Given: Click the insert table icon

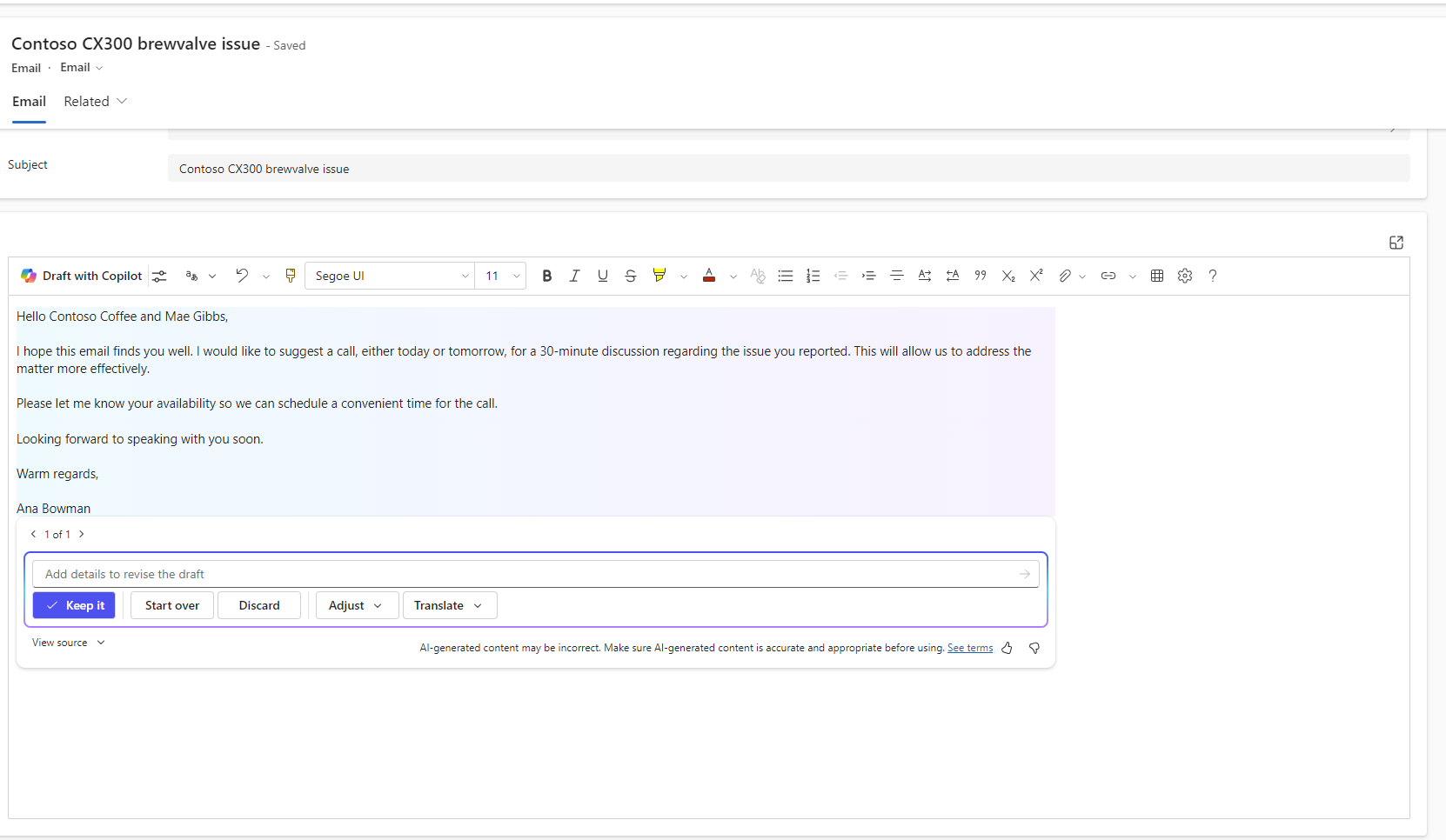Looking at the screenshot, I should tap(1157, 276).
